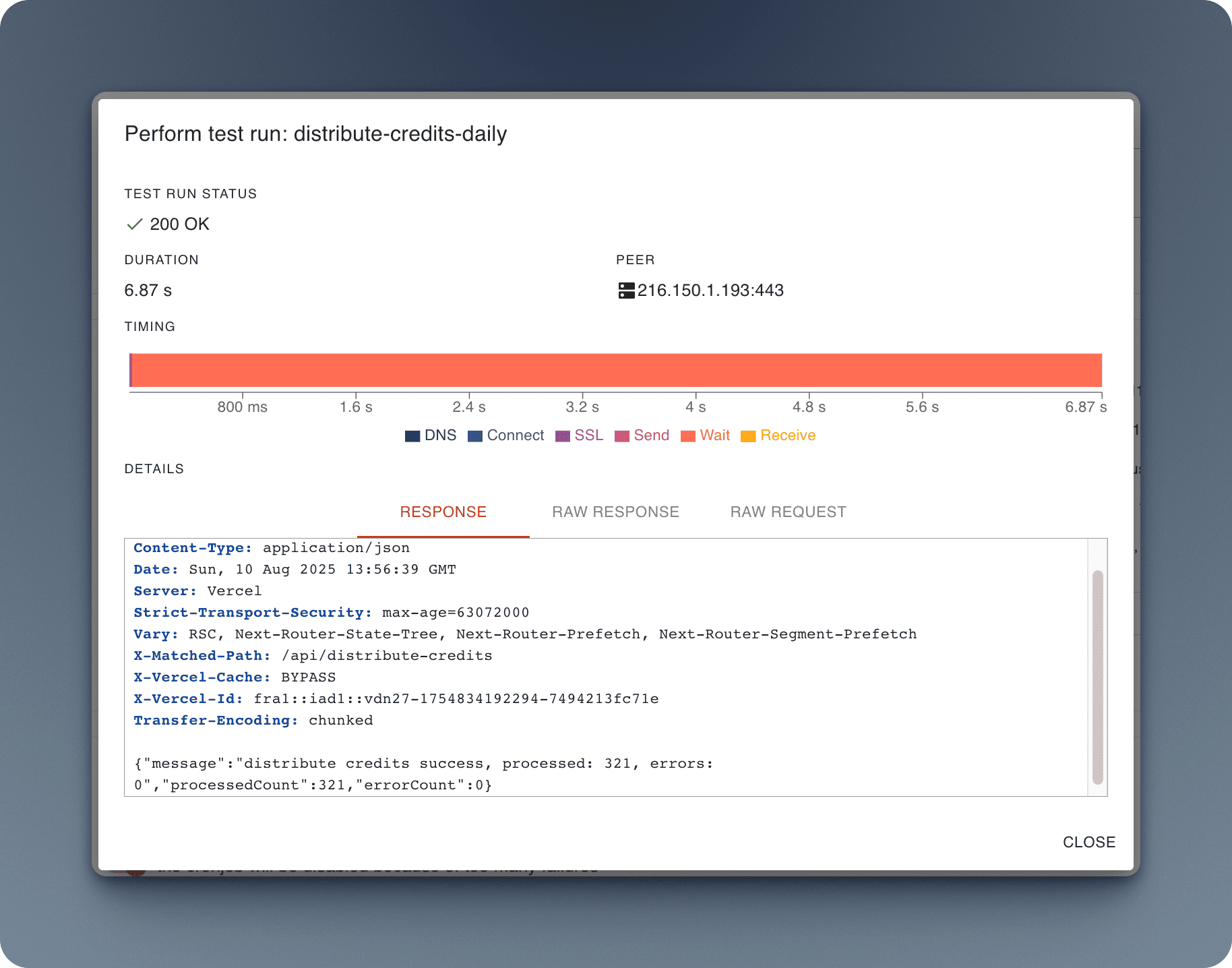Click the response panel scrollbar thumb
This screenshot has height=968, width=1232.
pos(1097,677)
